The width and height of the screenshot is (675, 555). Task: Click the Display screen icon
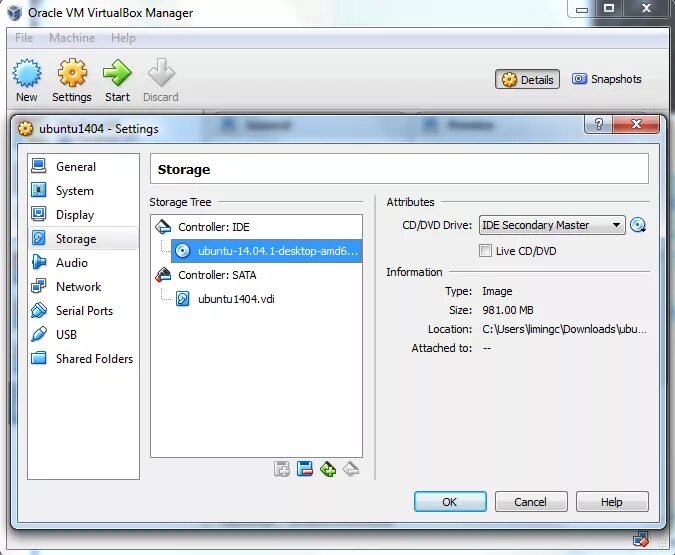point(39,214)
